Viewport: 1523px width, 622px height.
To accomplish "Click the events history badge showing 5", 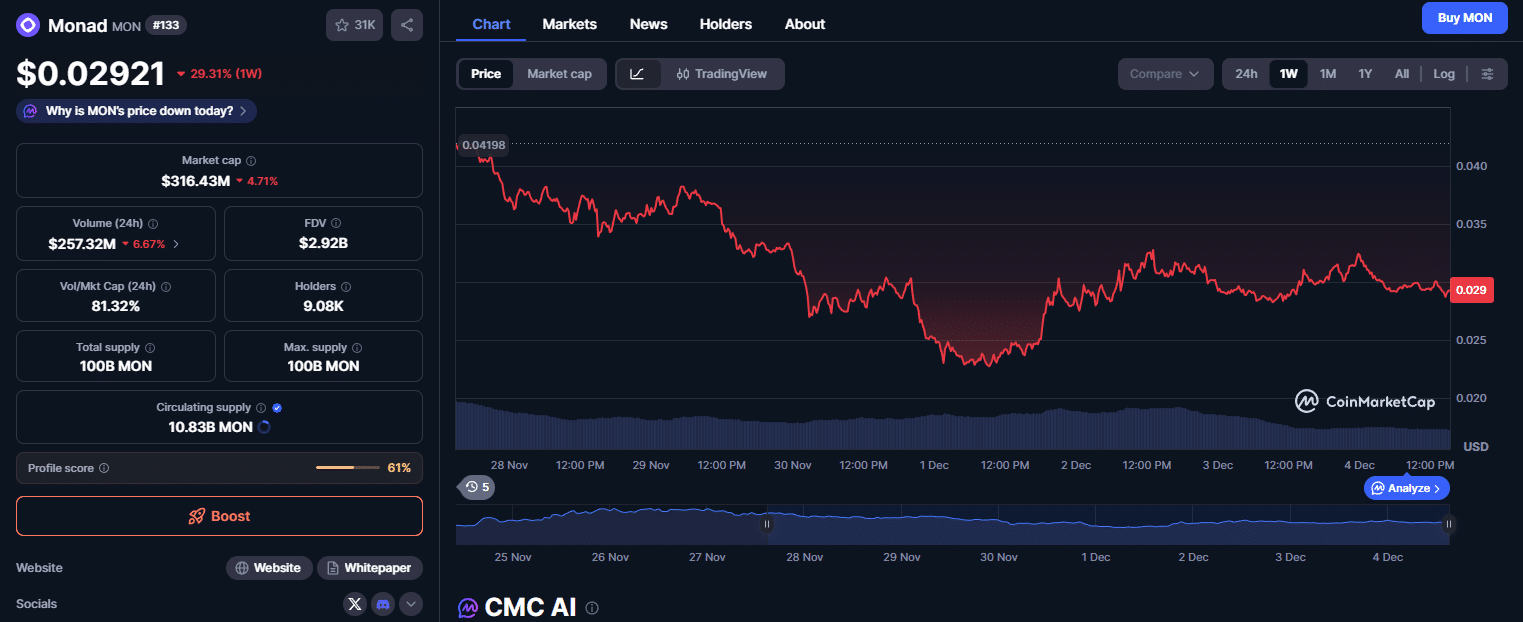I will (x=477, y=487).
